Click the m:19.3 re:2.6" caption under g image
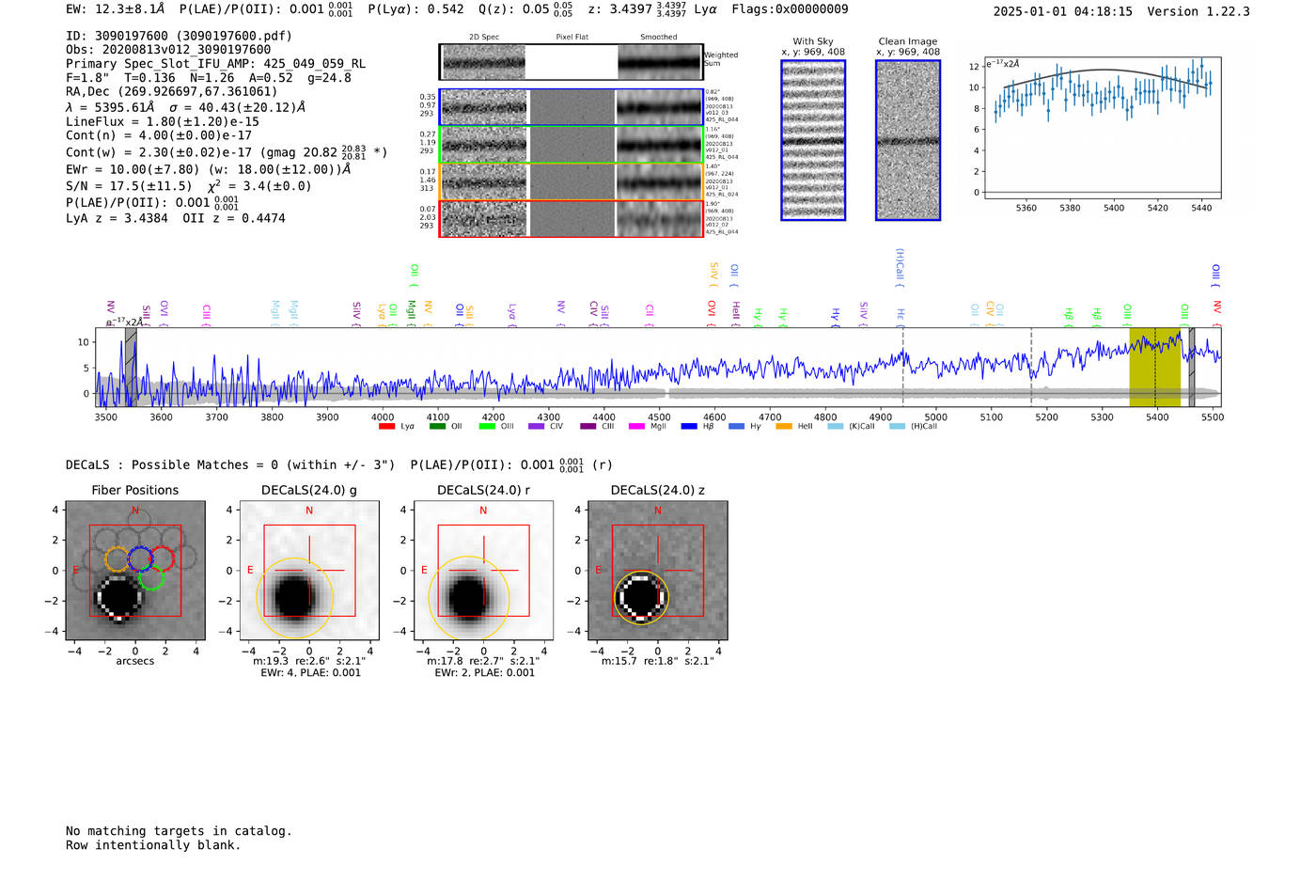The height and width of the screenshot is (896, 1316). (x=309, y=661)
